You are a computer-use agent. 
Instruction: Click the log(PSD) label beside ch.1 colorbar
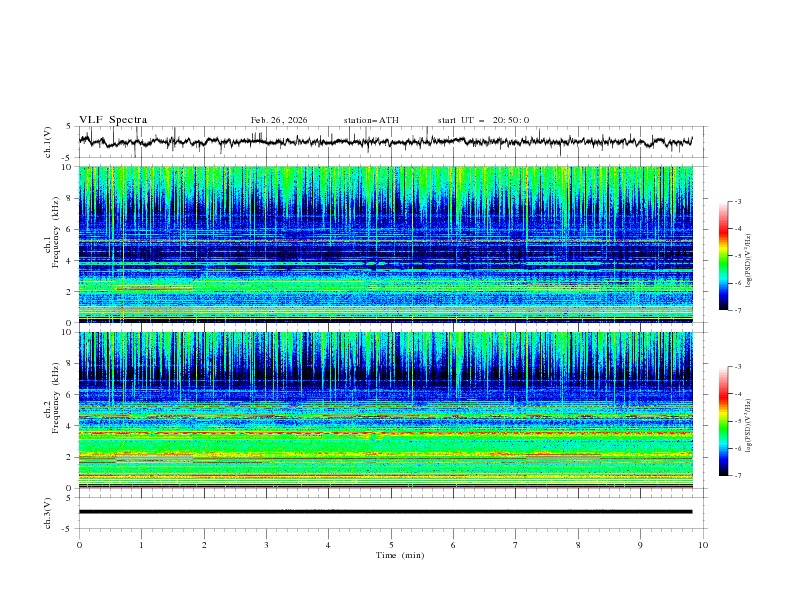pos(749,261)
